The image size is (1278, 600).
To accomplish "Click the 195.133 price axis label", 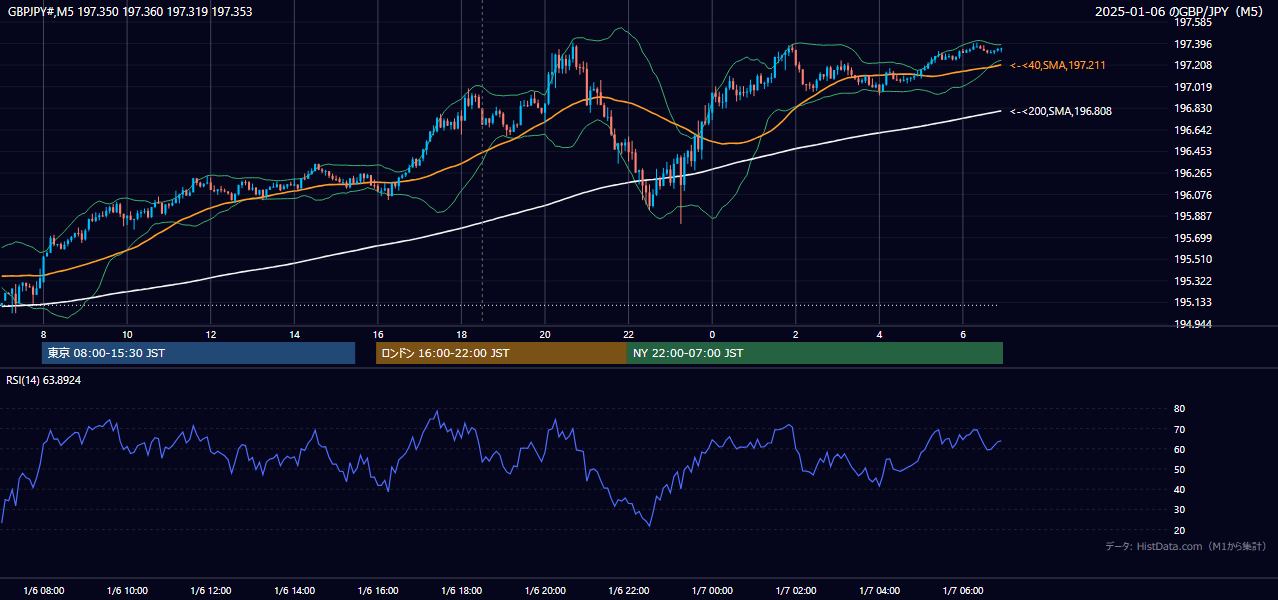I will tap(1193, 302).
